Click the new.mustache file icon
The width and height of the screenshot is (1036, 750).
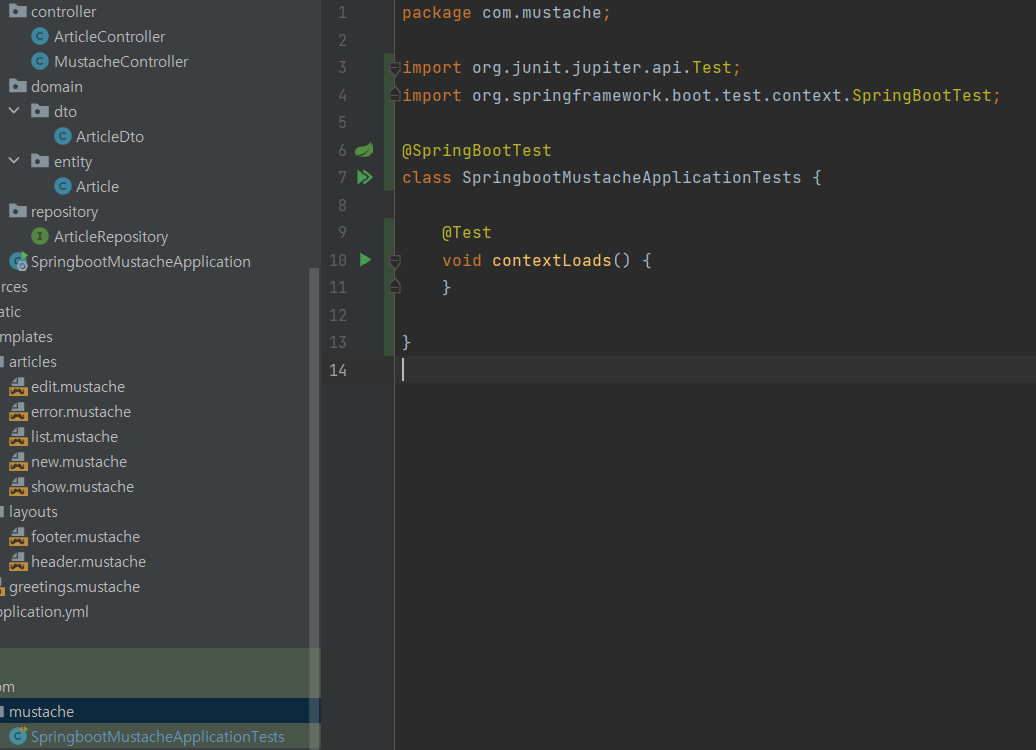point(18,462)
